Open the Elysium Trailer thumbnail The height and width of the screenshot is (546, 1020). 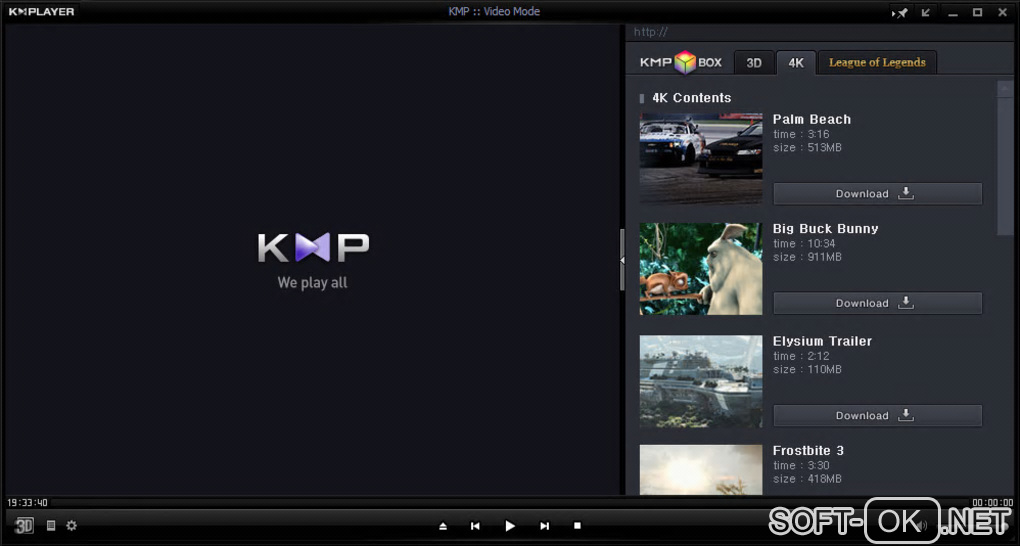[x=701, y=381]
